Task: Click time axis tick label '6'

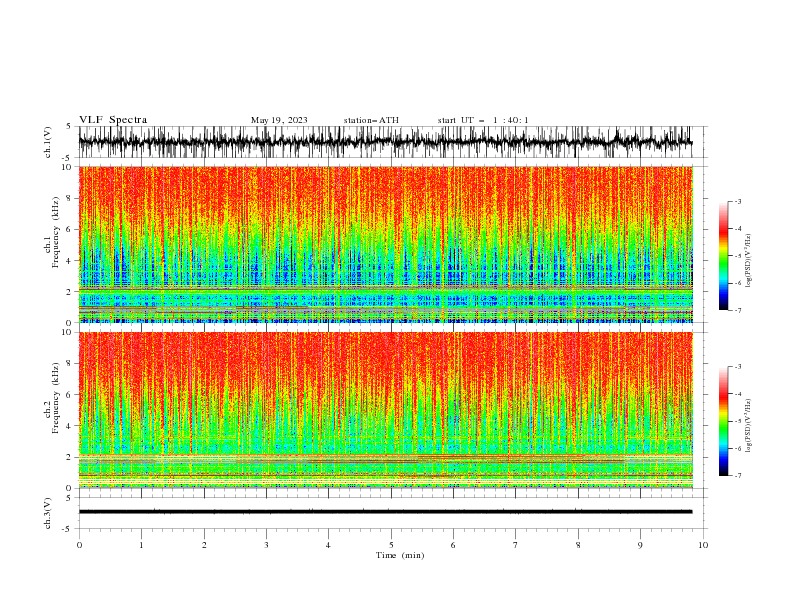Action: coord(453,545)
